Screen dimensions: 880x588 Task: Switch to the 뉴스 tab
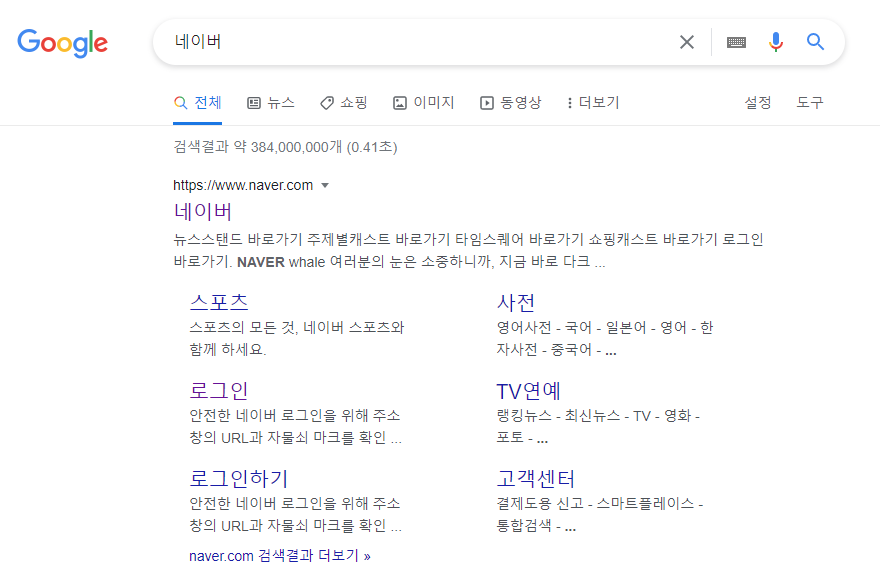(x=271, y=103)
